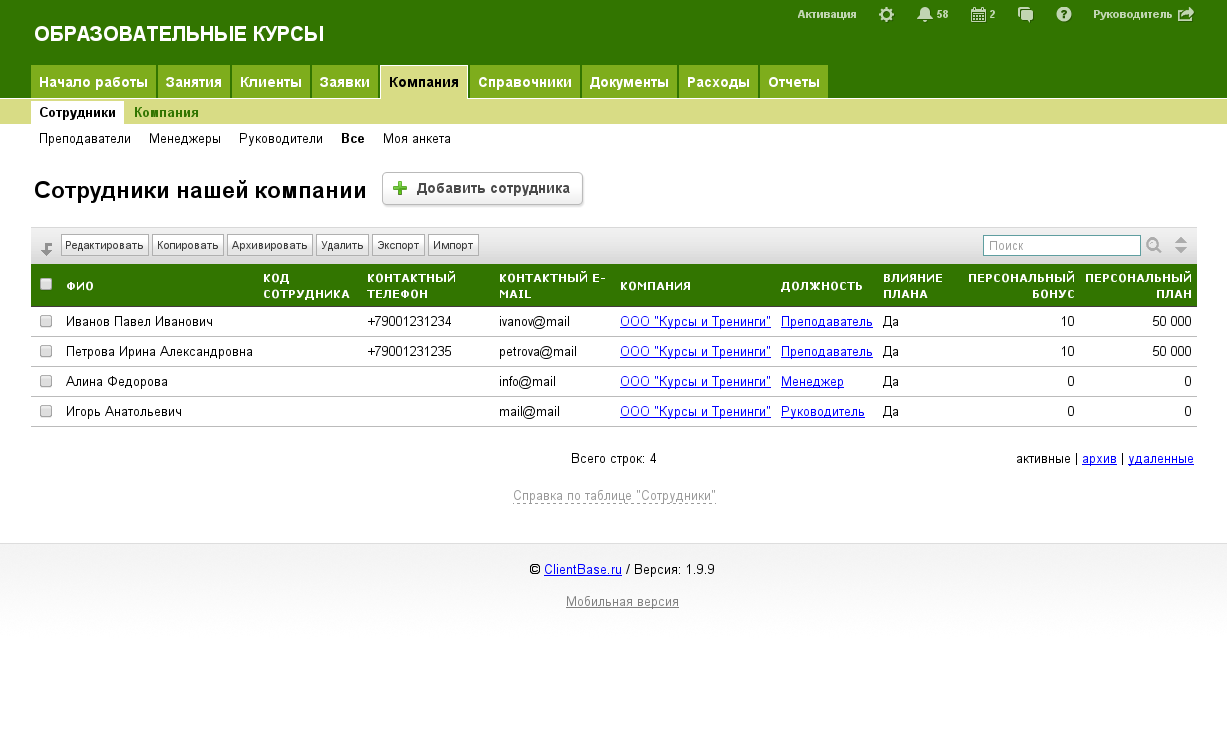Open the chat messages icon
The image size is (1227, 738).
pos(1025,15)
